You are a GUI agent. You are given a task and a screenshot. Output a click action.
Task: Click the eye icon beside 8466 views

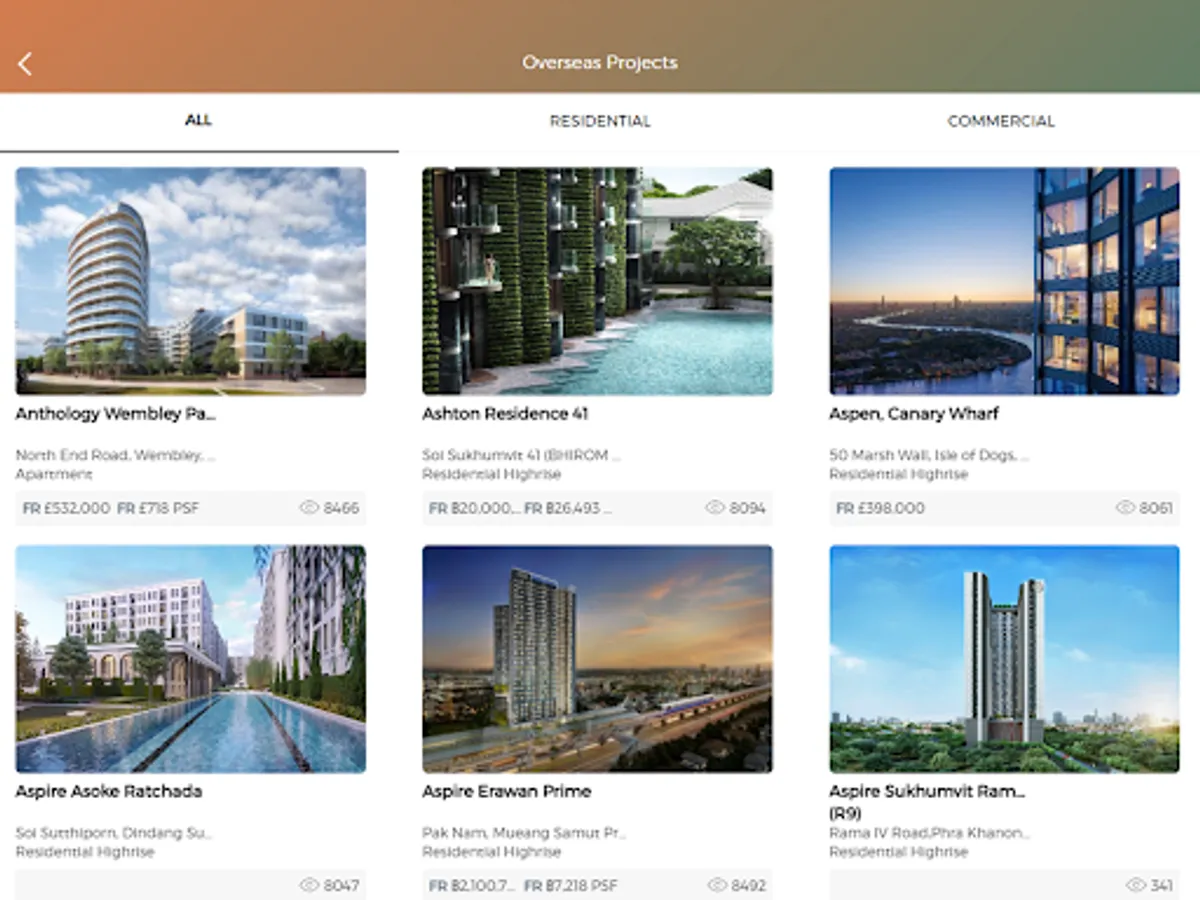[x=309, y=508]
